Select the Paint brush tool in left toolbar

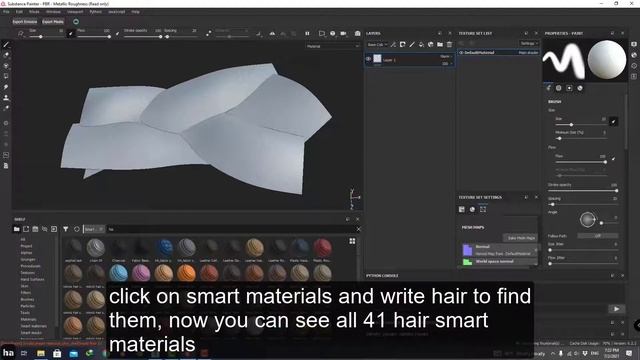6,44
